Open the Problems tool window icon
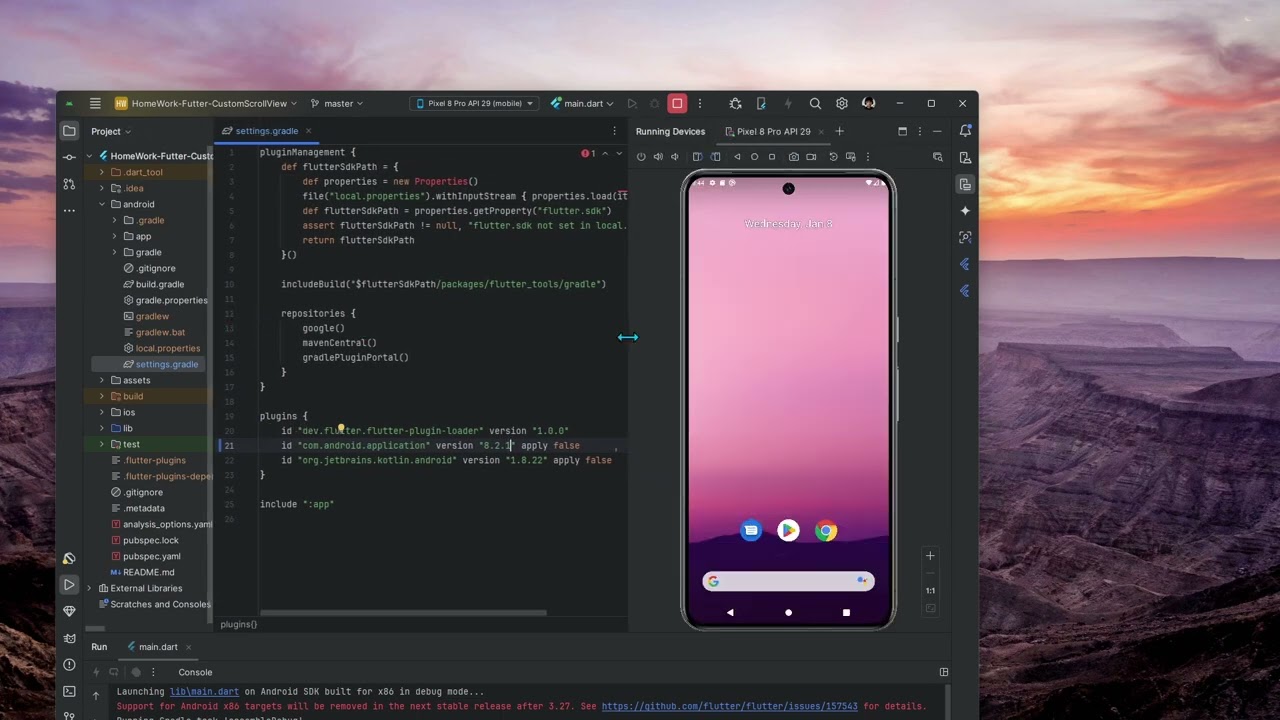This screenshot has width=1280, height=720. 69,664
